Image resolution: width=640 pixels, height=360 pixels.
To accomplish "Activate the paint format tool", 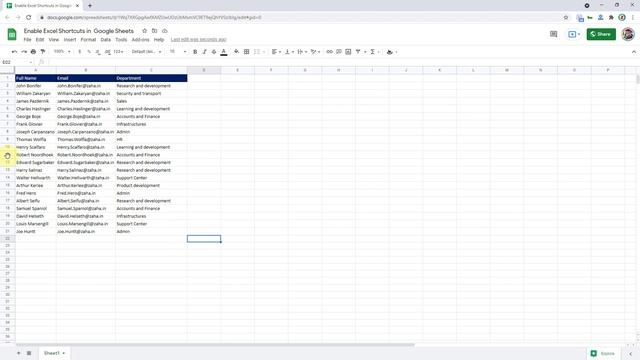I will [x=42, y=52].
